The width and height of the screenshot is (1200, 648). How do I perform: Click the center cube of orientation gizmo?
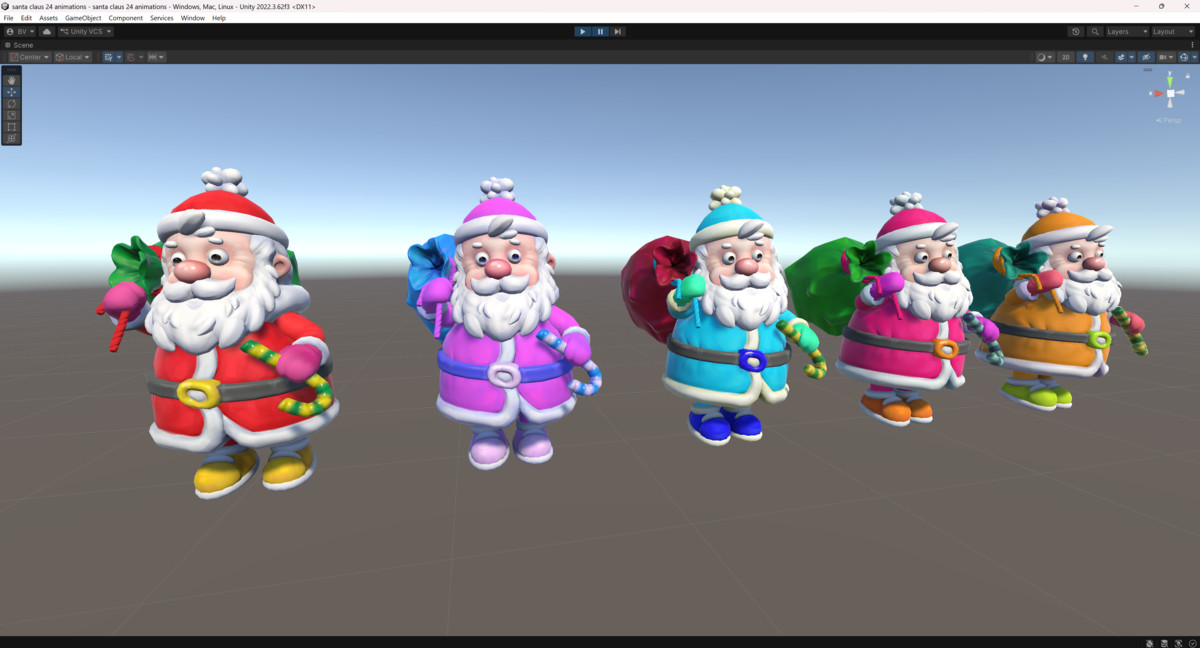(1170, 93)
